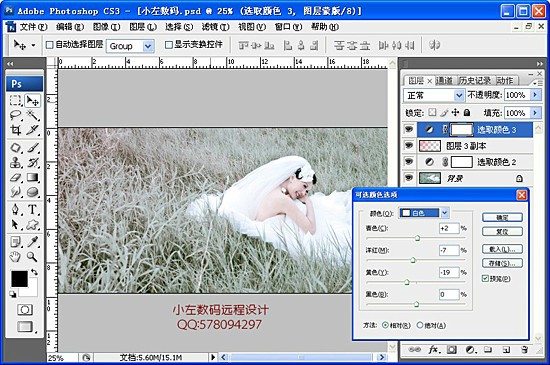This screenshot has height=365, width=550.
Task: Open the blend mode dropdown 正常
Action: [x=434, y=95]
